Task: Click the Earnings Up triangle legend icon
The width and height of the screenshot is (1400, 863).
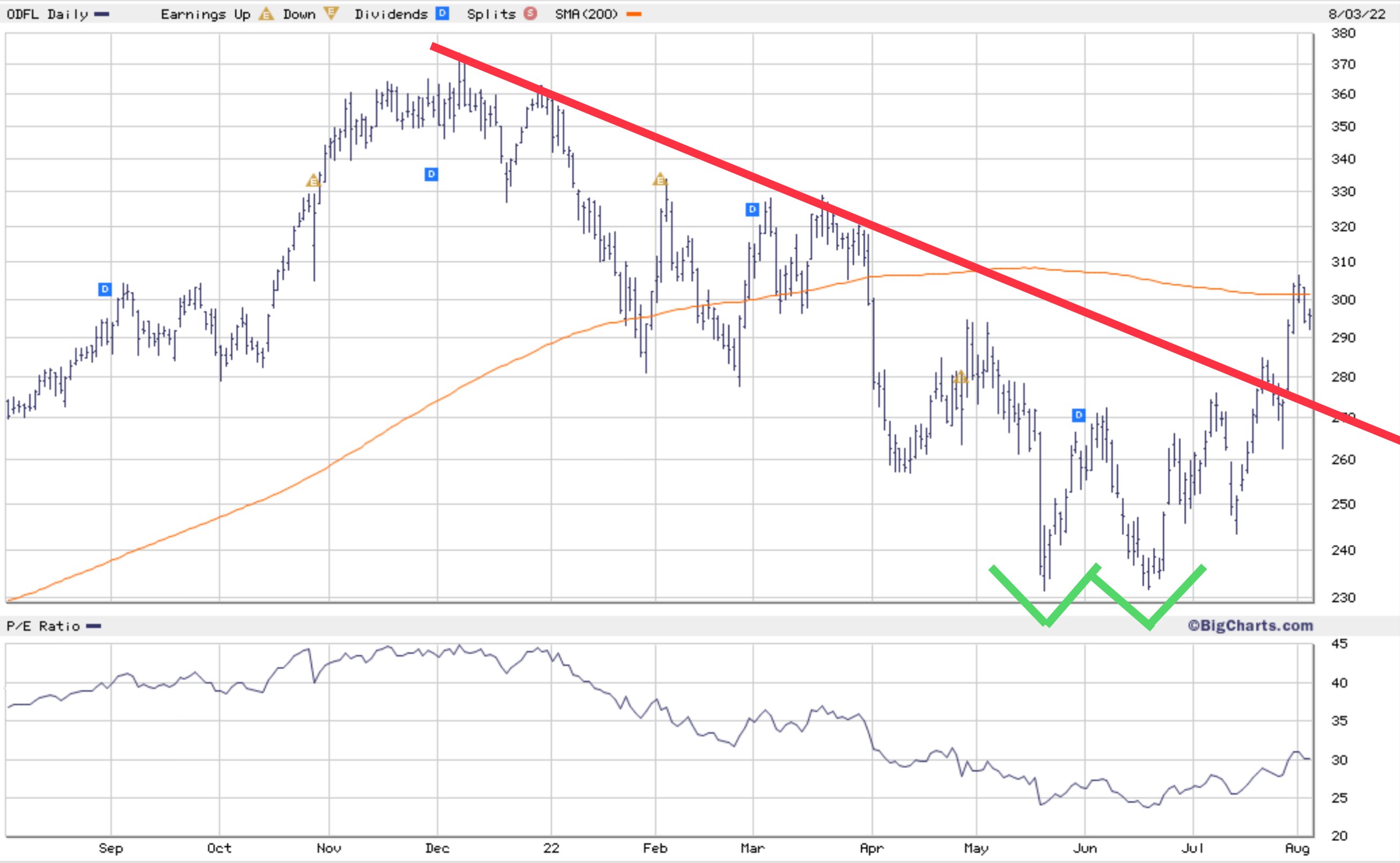Action: pyautogui.click(x=266, y=14)
